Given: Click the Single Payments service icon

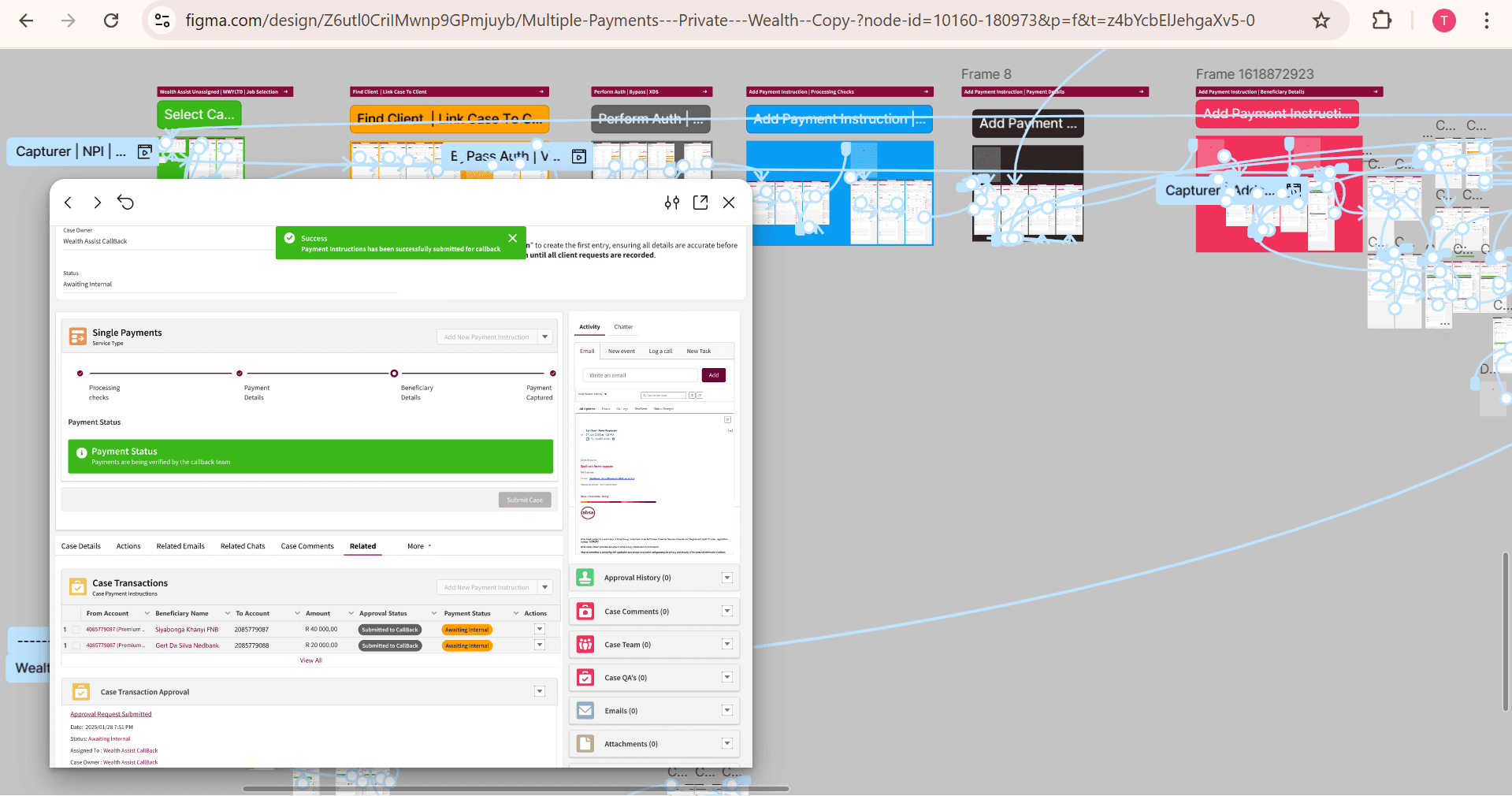Looking at the screenshot, I should tap(78, 337).
